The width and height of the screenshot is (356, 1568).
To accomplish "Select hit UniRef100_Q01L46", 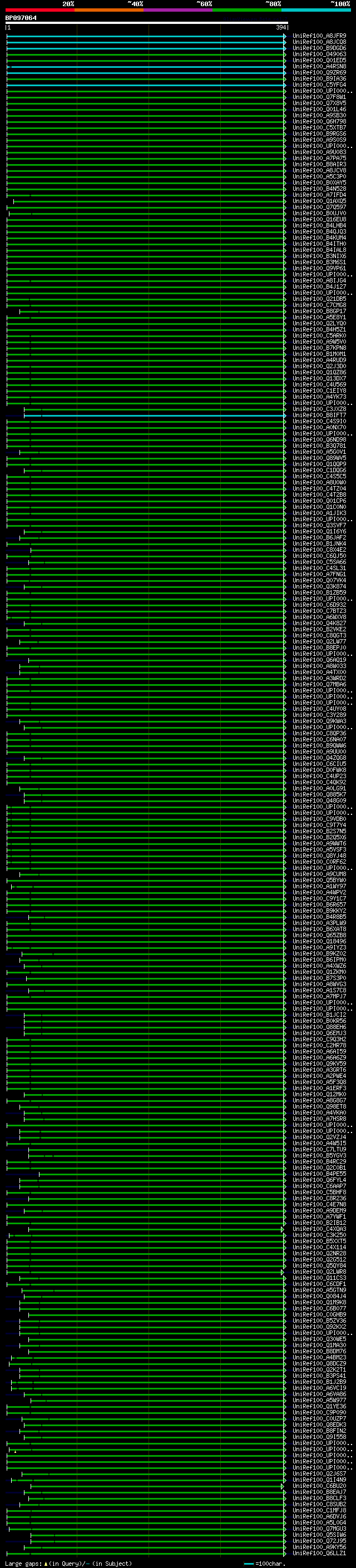I will click(319, 110).
